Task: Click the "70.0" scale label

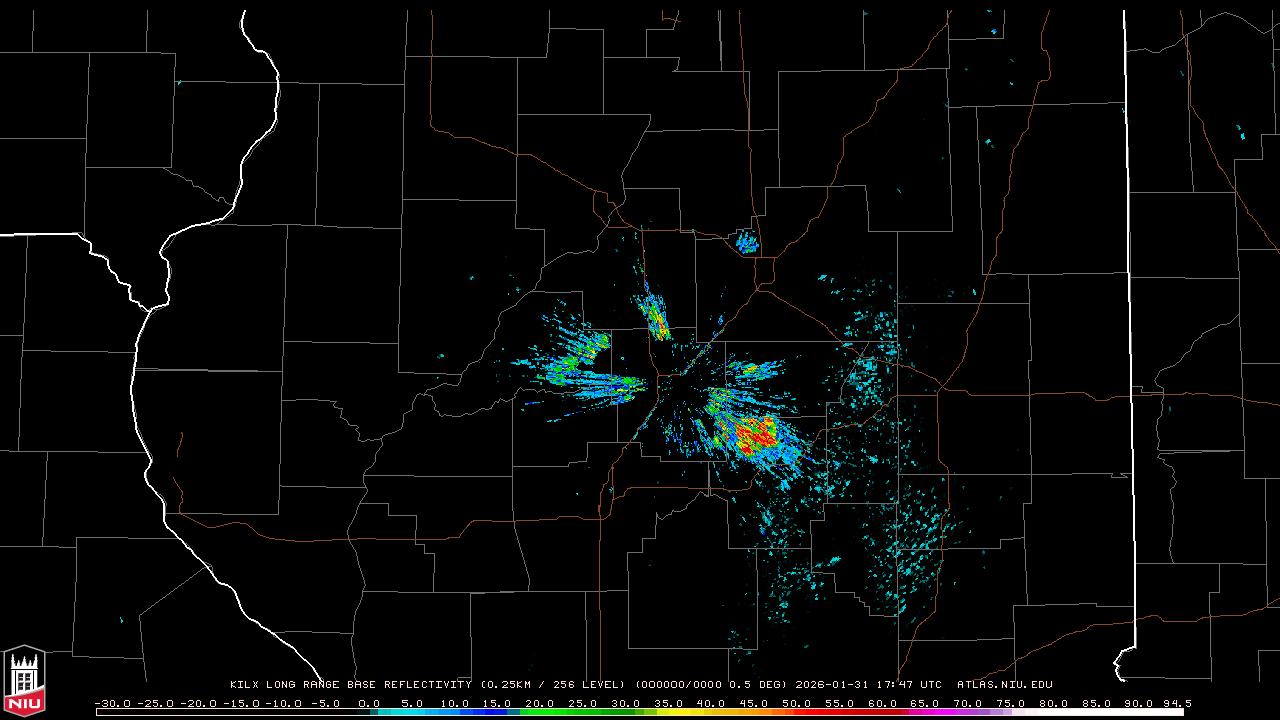Action: pos(969,703)
